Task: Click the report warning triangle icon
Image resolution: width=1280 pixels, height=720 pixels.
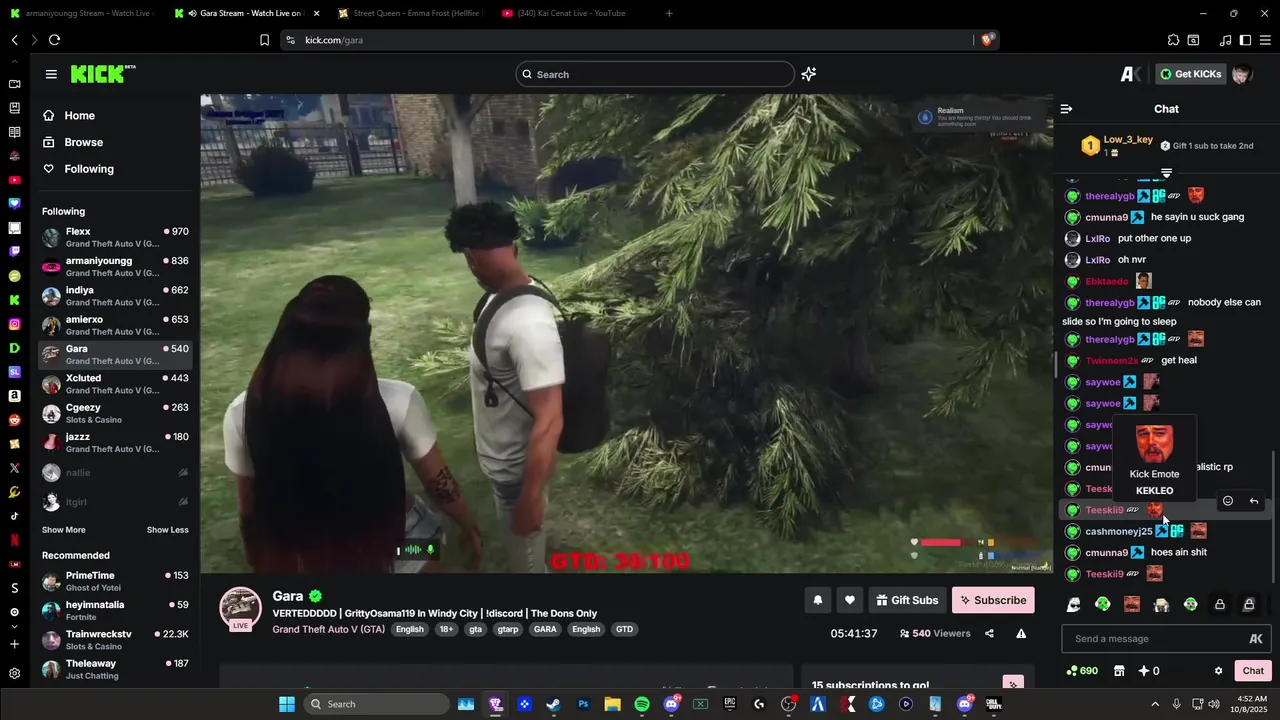Action: tap(1021, 633)
